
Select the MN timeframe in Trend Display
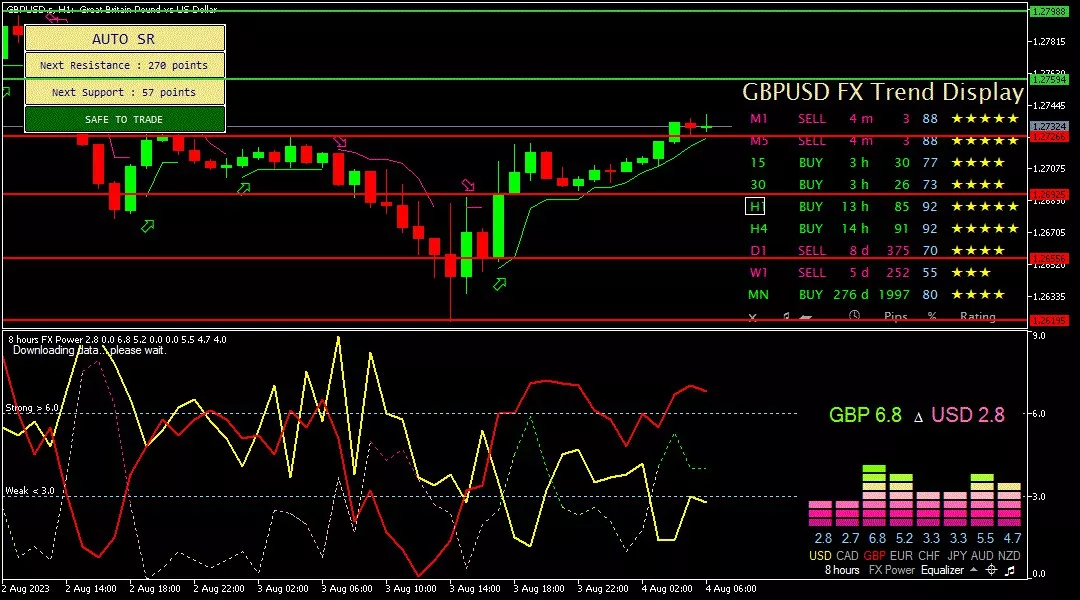click(758, 295)
